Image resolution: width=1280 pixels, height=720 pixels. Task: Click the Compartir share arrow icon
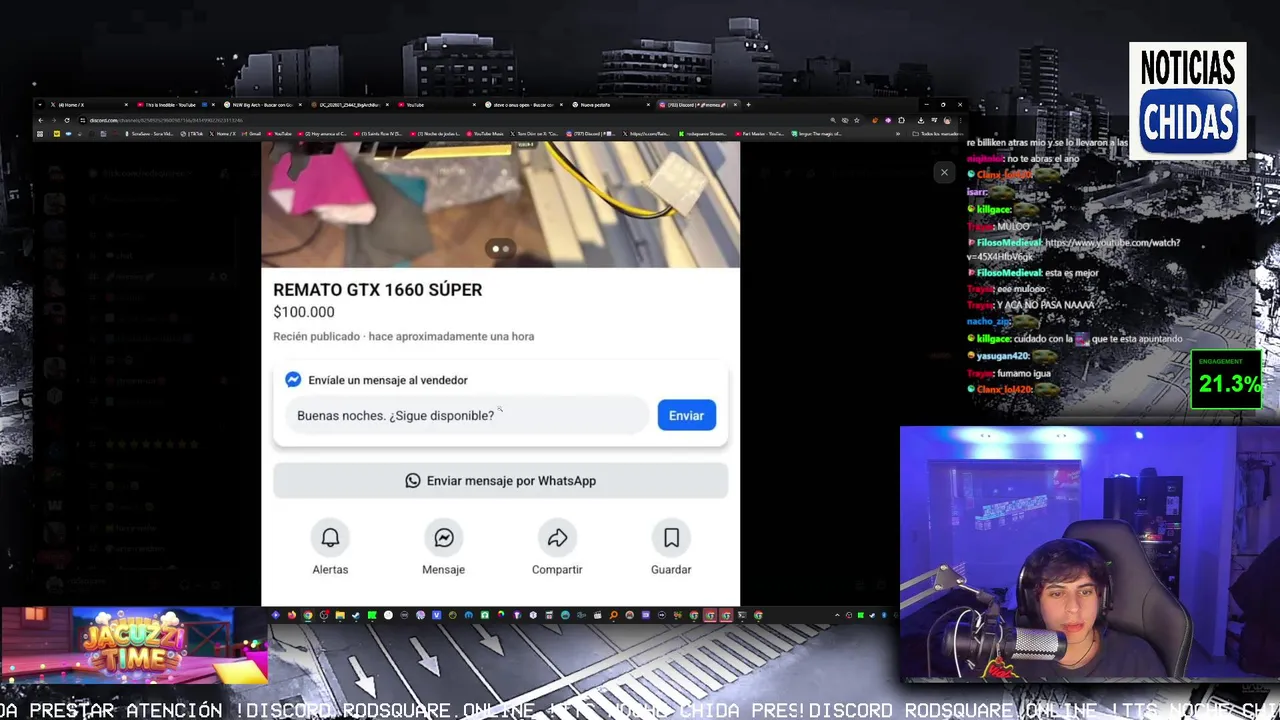[557, 538]
